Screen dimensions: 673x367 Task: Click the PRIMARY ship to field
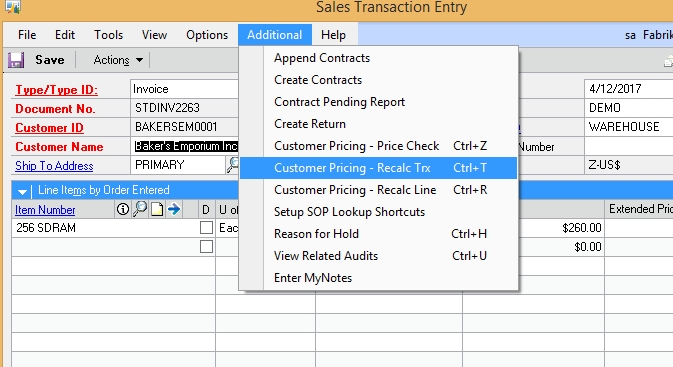point(178,165)
